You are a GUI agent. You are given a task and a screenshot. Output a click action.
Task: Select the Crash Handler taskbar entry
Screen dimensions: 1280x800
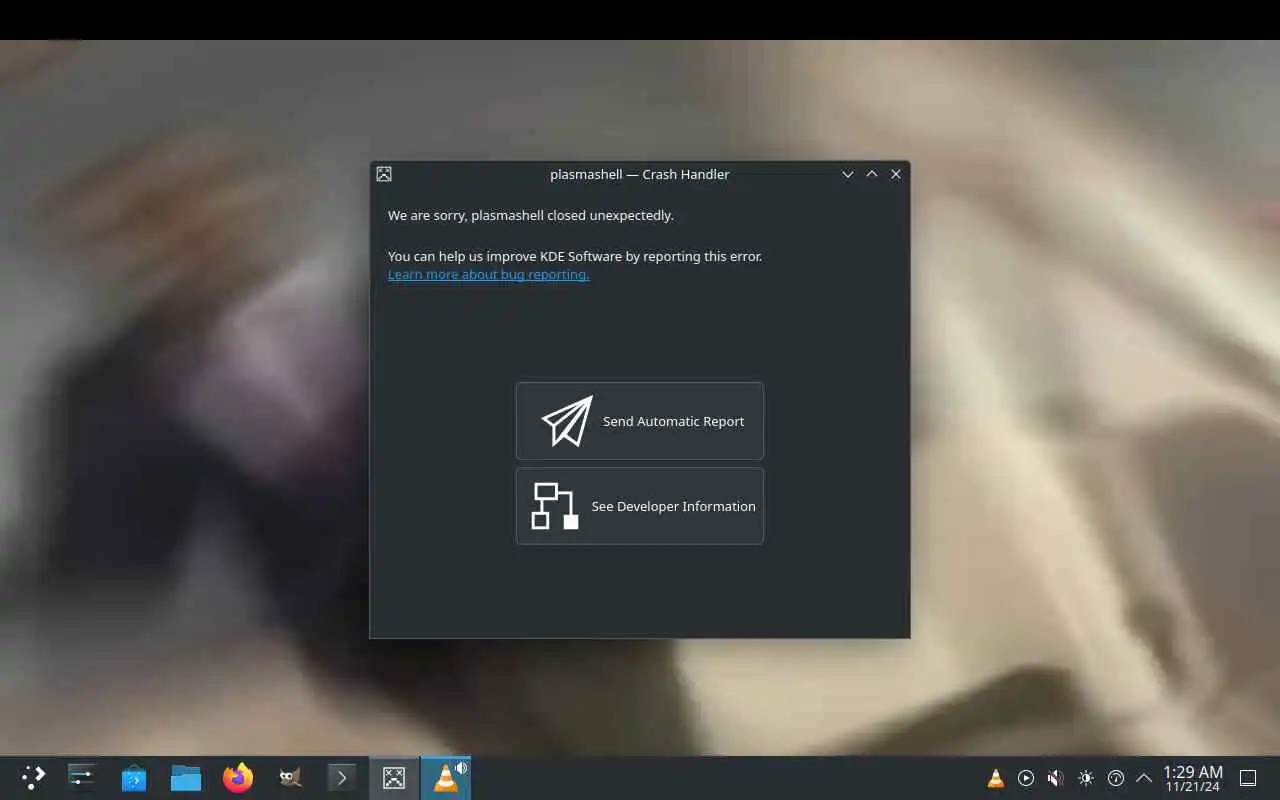pos(394,778)
